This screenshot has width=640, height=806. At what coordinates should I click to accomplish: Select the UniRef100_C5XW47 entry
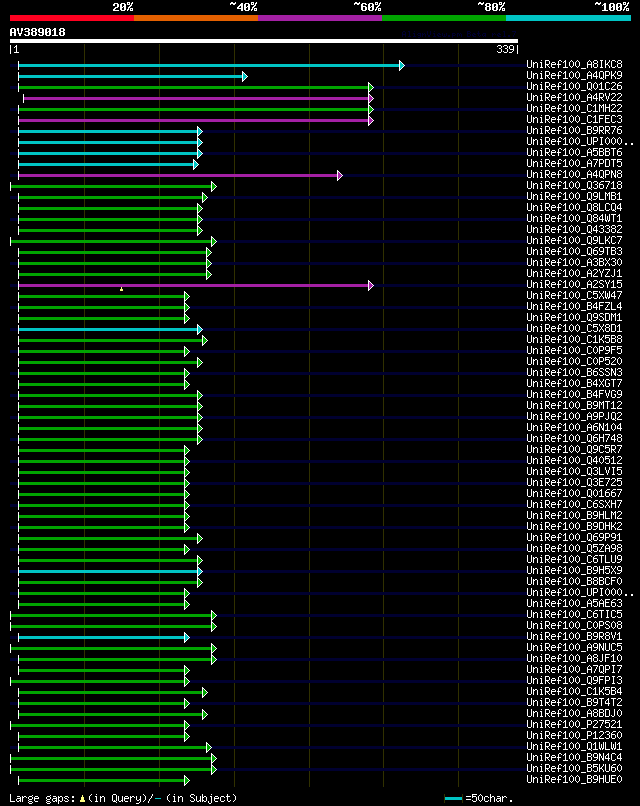point(574,296)
